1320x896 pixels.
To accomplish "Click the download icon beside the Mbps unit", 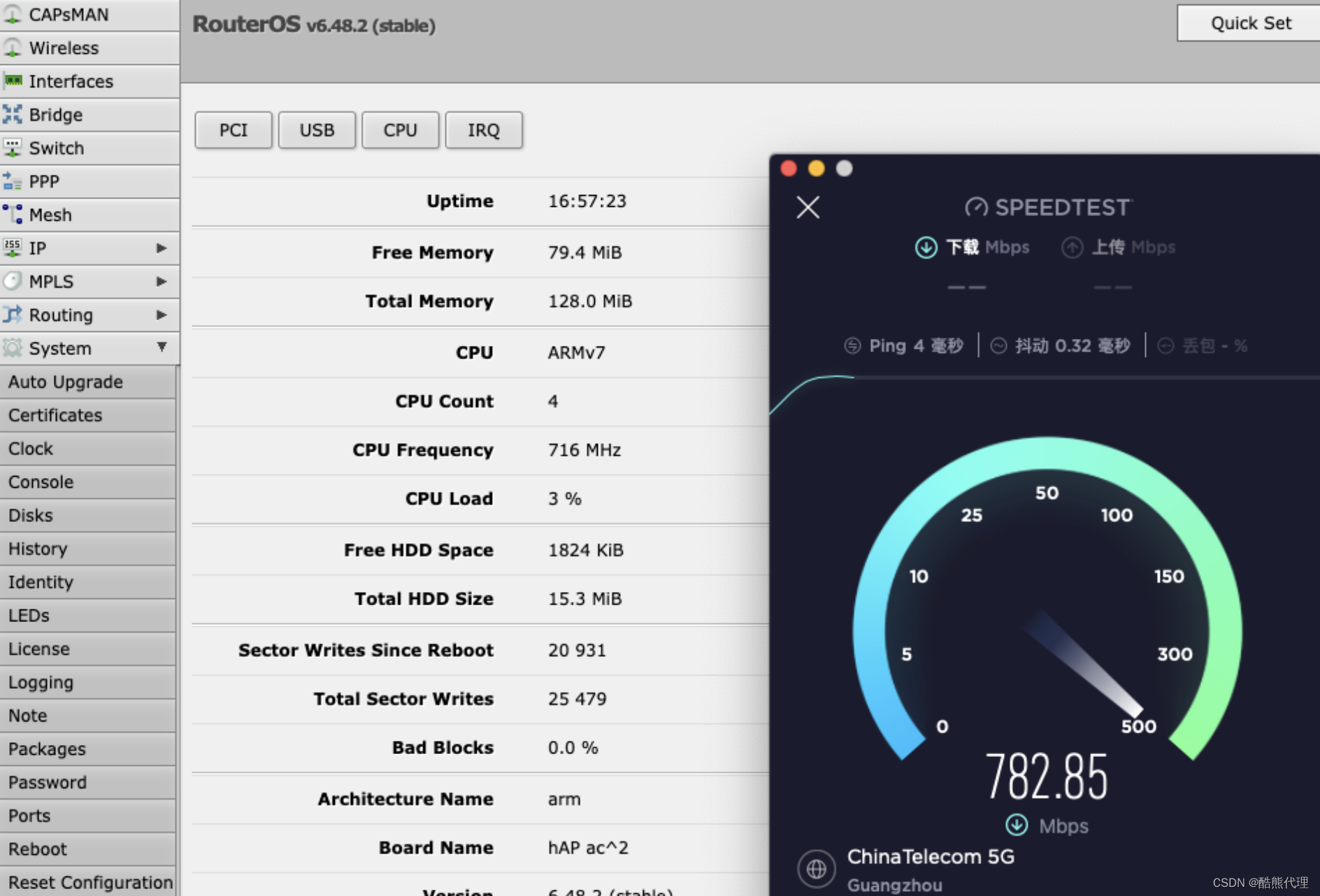I will [x=1017, y=825].
